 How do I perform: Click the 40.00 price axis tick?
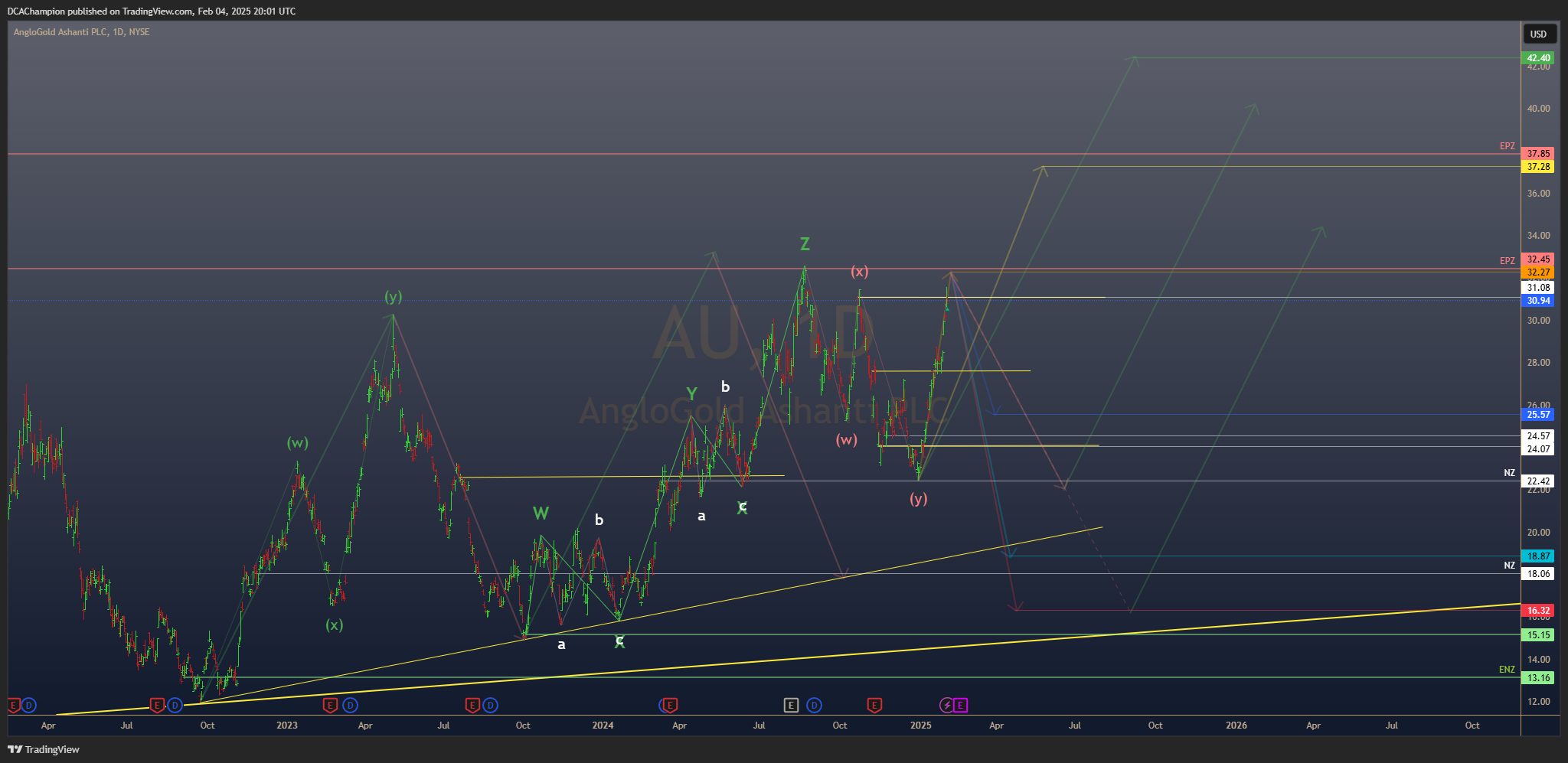click(1538, 109)
